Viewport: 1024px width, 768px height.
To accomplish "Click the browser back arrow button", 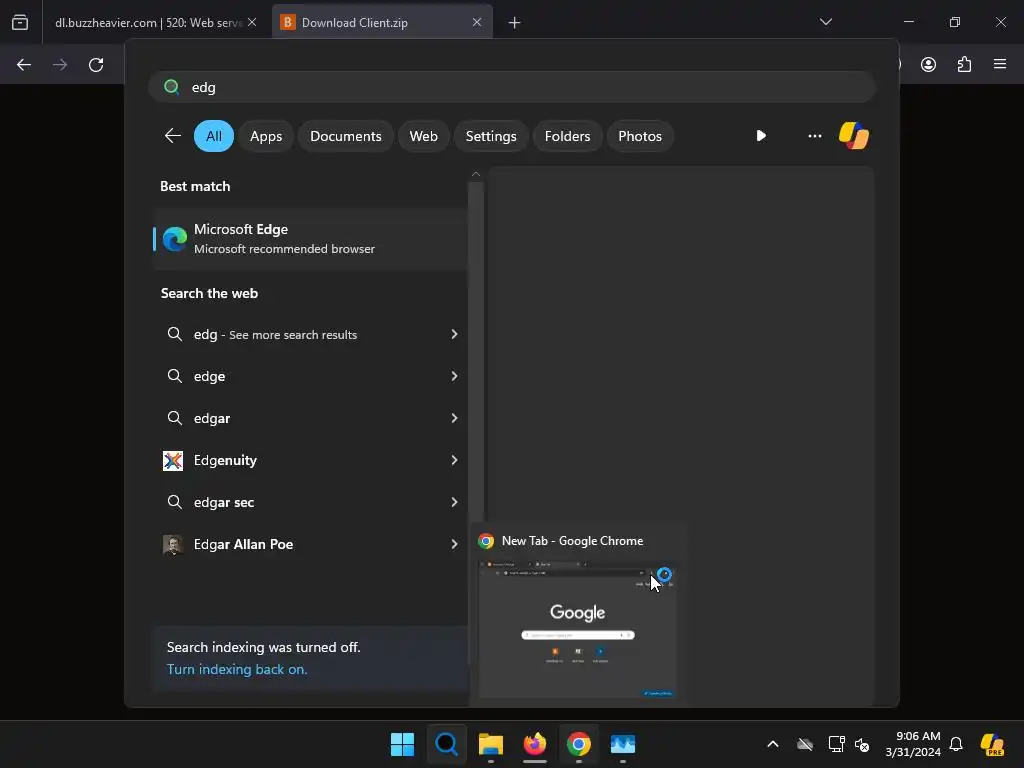I will pyautogui.click(x=24, y=65).
